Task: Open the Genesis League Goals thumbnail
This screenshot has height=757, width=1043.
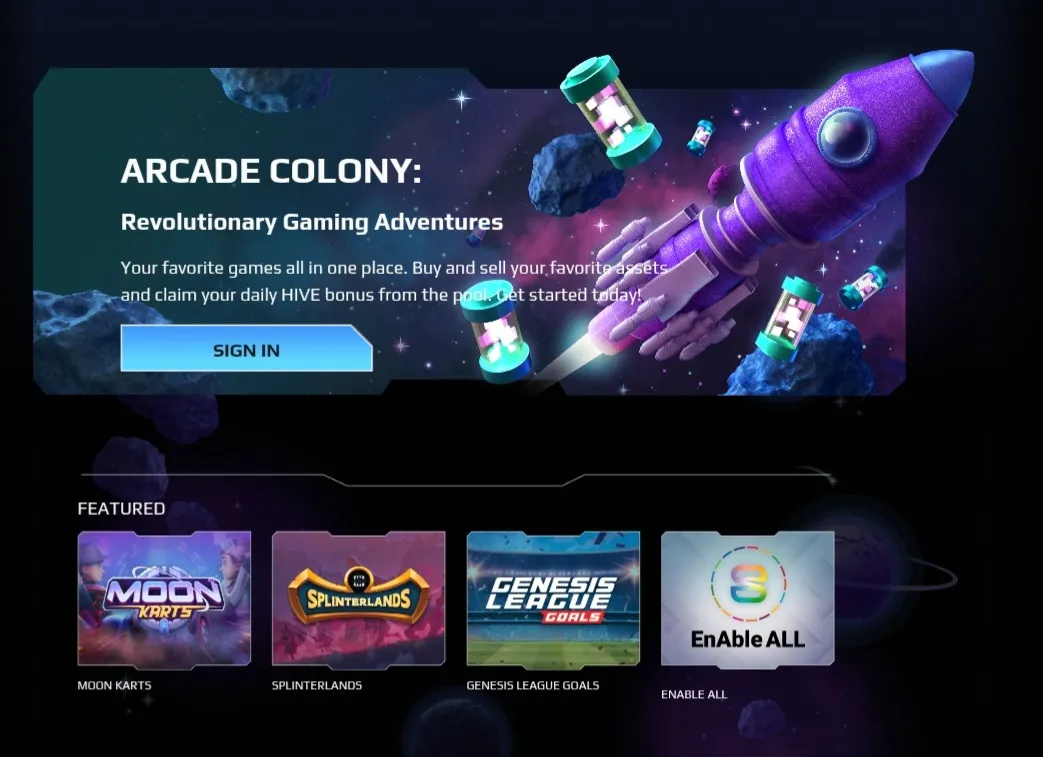Action: 553,599
